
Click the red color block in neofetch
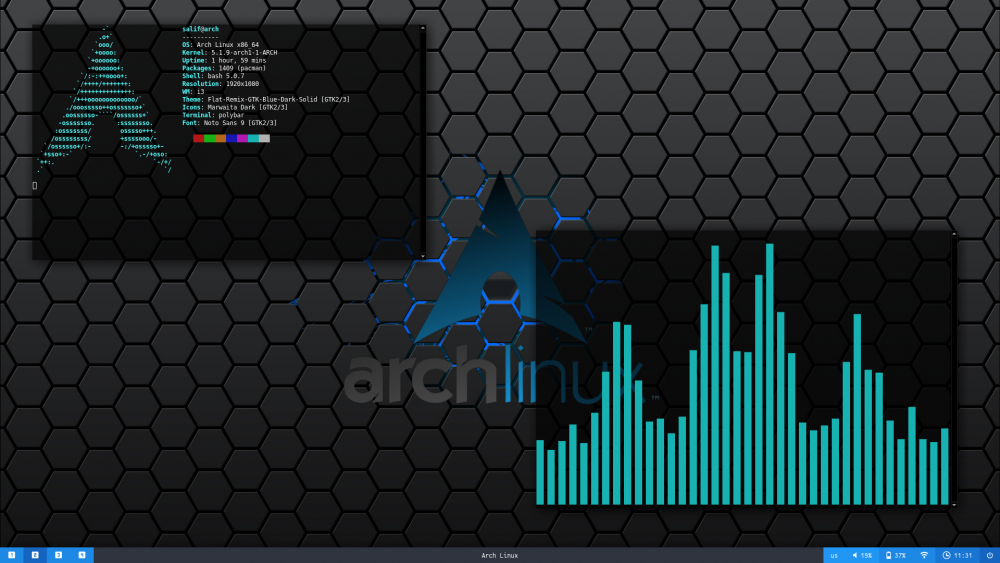pos(198,138)
